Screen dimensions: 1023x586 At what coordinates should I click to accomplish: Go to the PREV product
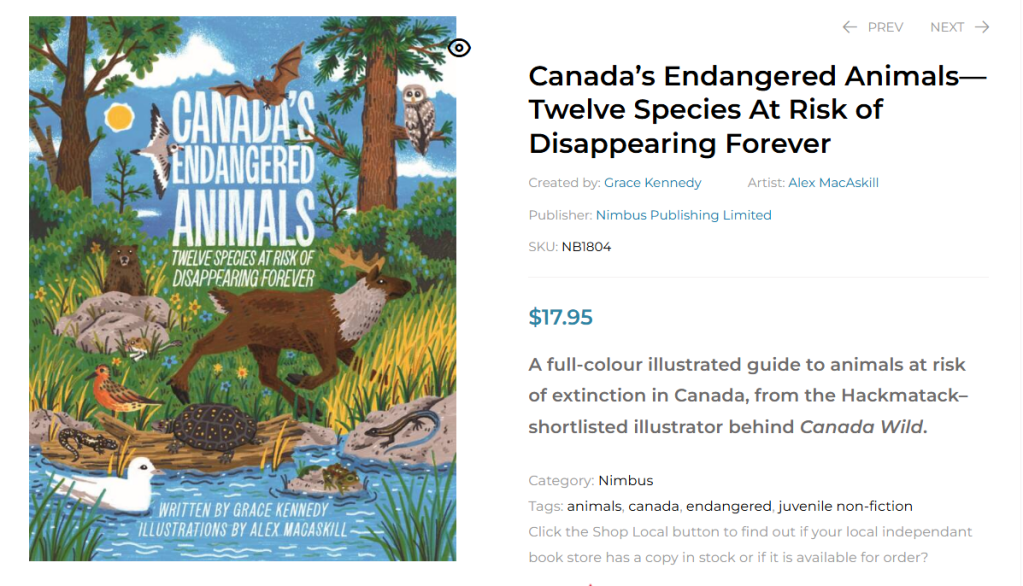(884, 27)
